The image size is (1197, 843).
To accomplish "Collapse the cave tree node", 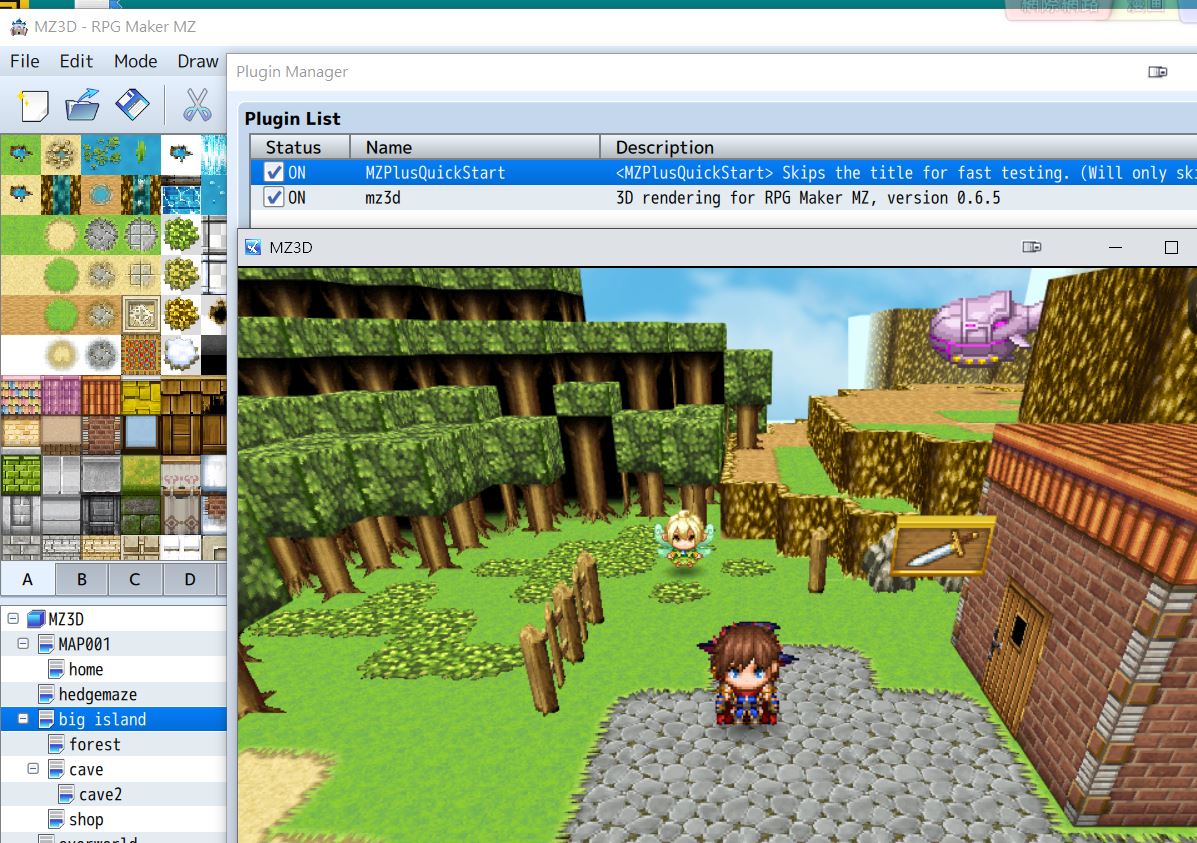I will point(33,769).
